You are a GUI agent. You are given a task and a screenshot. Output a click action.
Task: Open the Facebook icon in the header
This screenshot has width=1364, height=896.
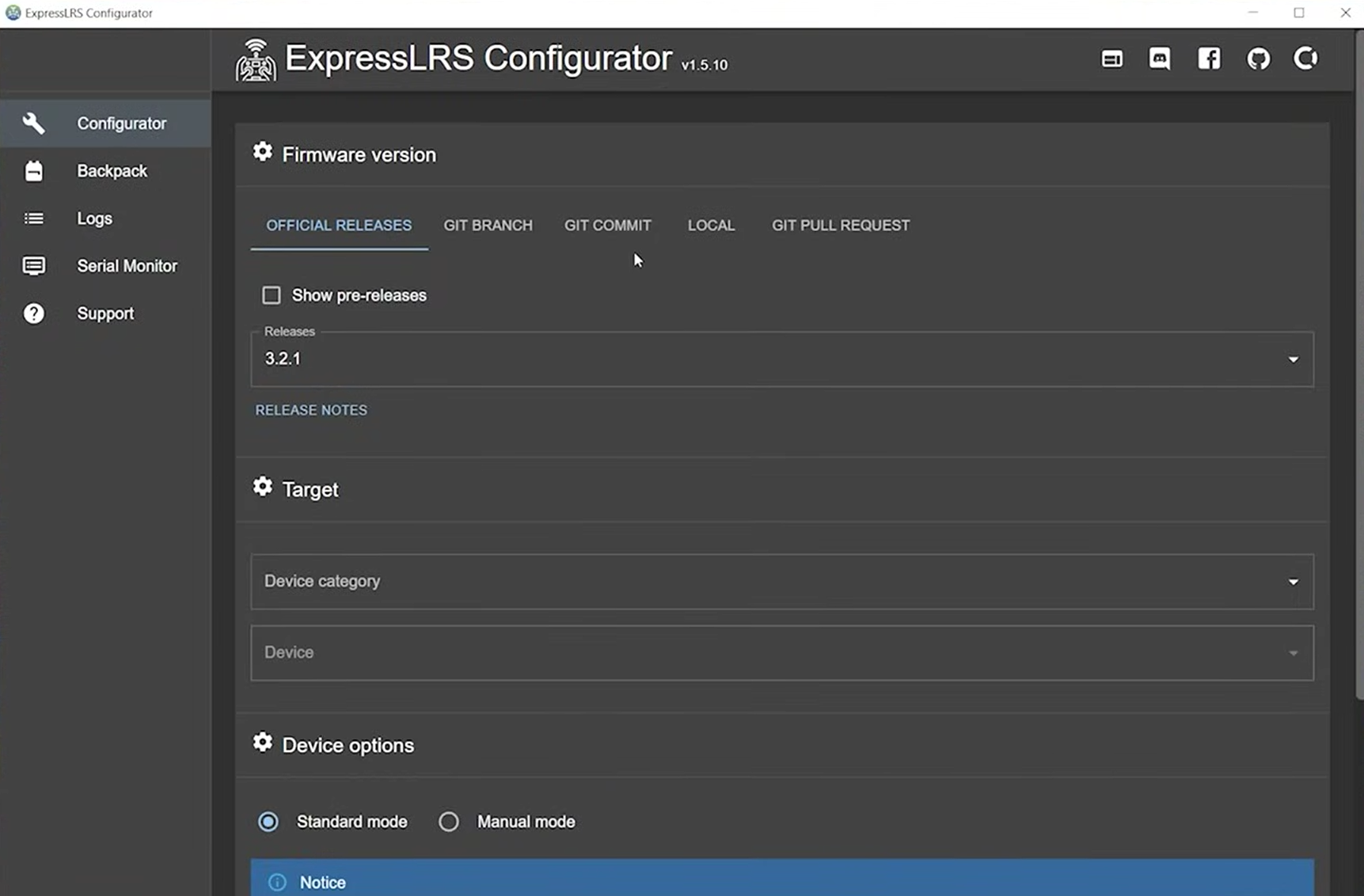point(1209,59)
